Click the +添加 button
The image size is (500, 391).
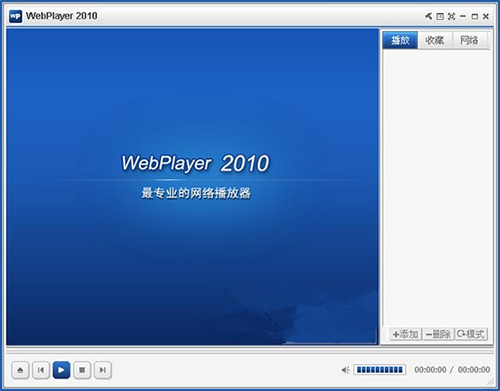tap(405, 334)
